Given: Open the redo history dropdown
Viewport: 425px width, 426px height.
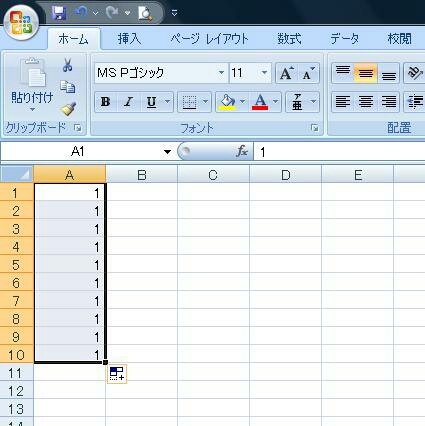Looking at the screenshot, I should [x=127, y=13].
